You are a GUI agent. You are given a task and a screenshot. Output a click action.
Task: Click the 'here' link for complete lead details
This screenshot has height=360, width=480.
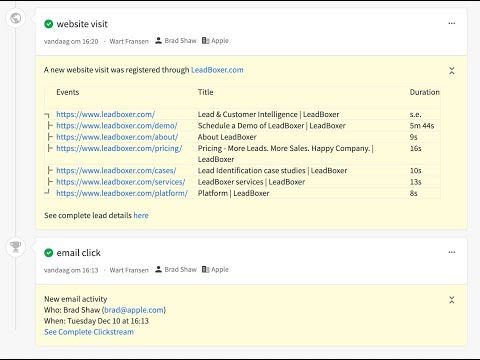point(141,215)
